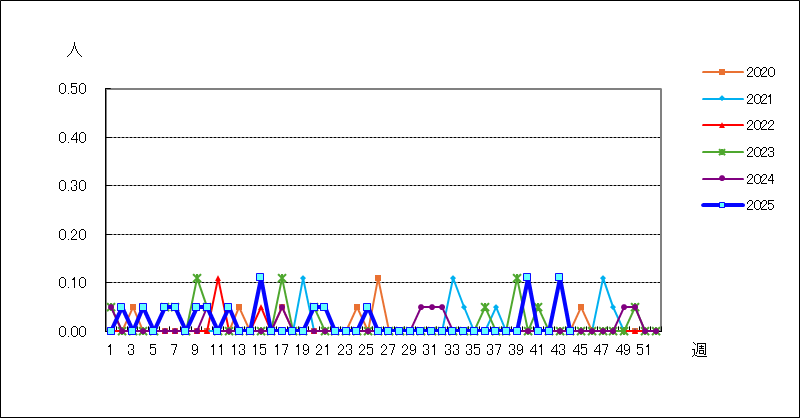Click the green 2023 peak at week 9

click(197, 278)
